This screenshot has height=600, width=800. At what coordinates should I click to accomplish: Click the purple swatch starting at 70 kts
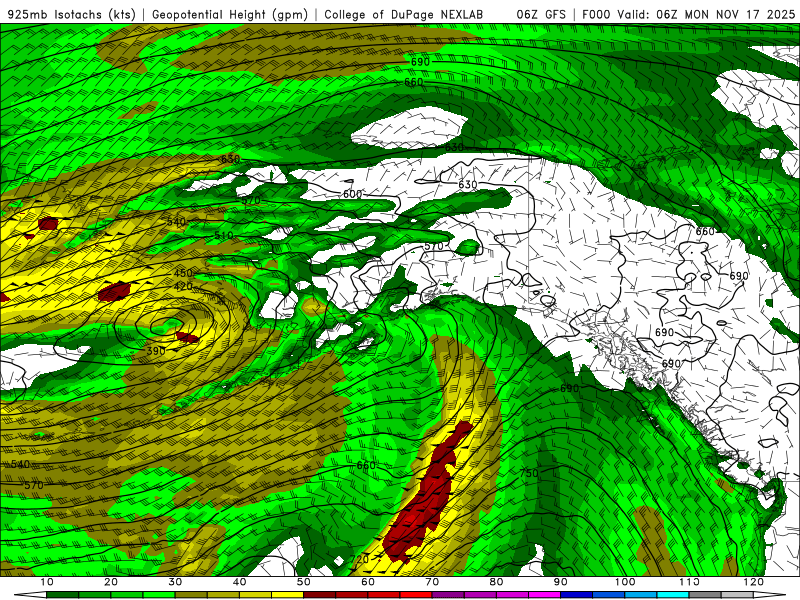click(x=448, y=595)
